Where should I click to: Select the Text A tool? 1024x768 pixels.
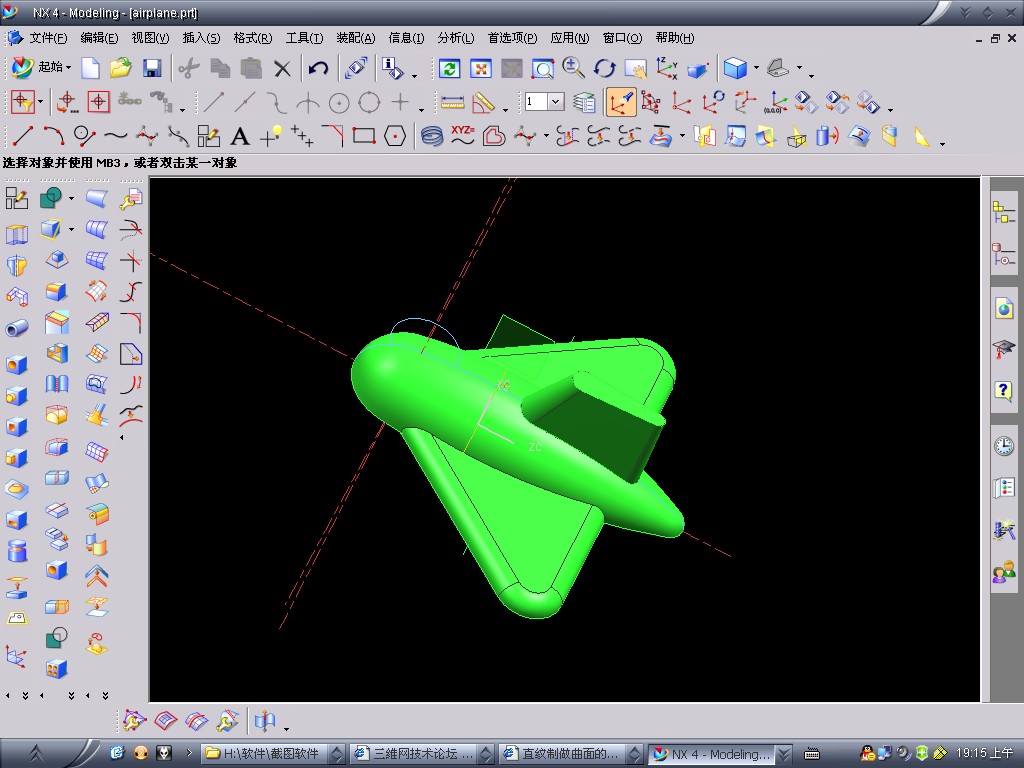point(240,136)
